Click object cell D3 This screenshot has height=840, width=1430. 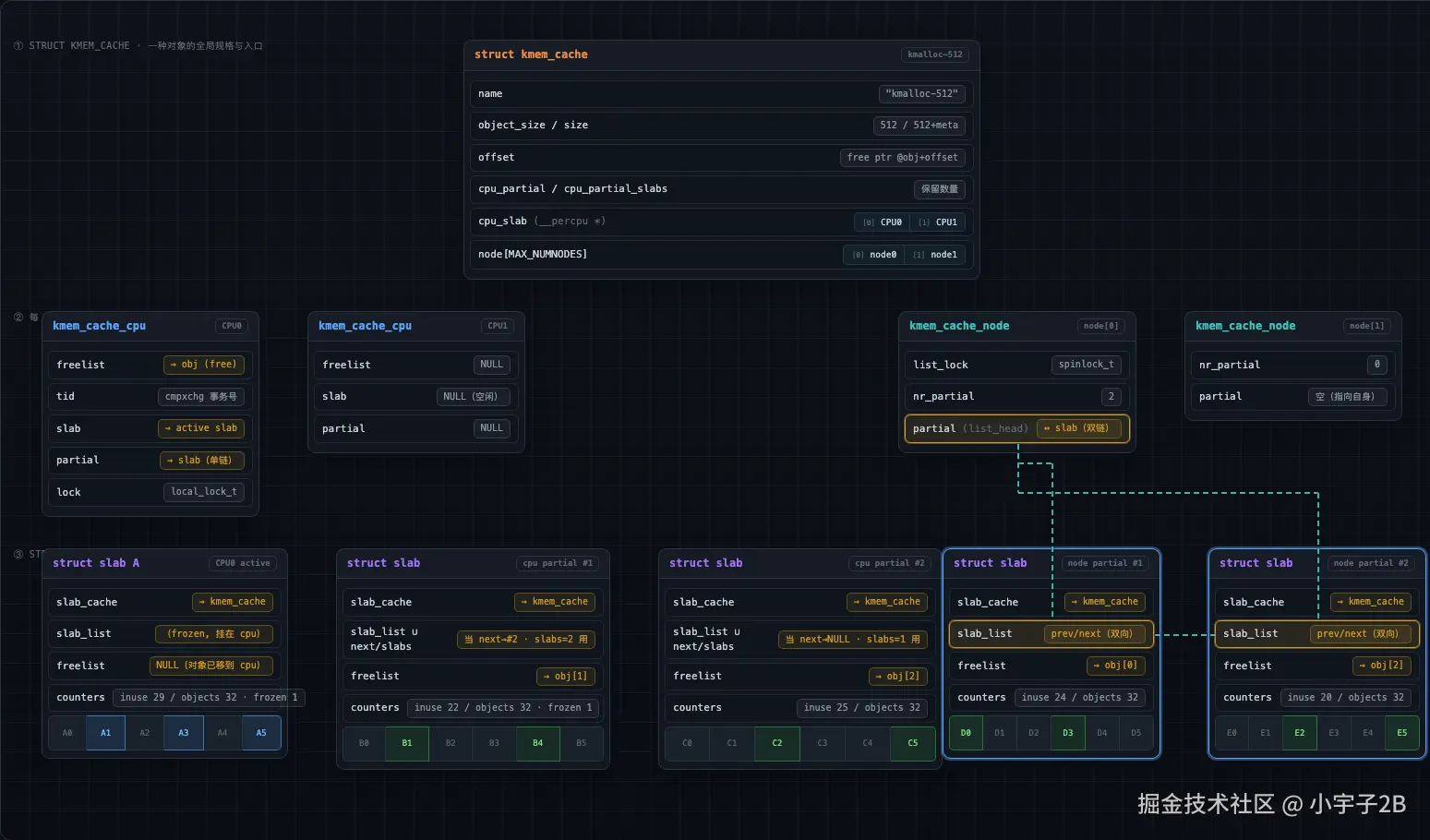pyautogui.click(x=1068, y=733)
